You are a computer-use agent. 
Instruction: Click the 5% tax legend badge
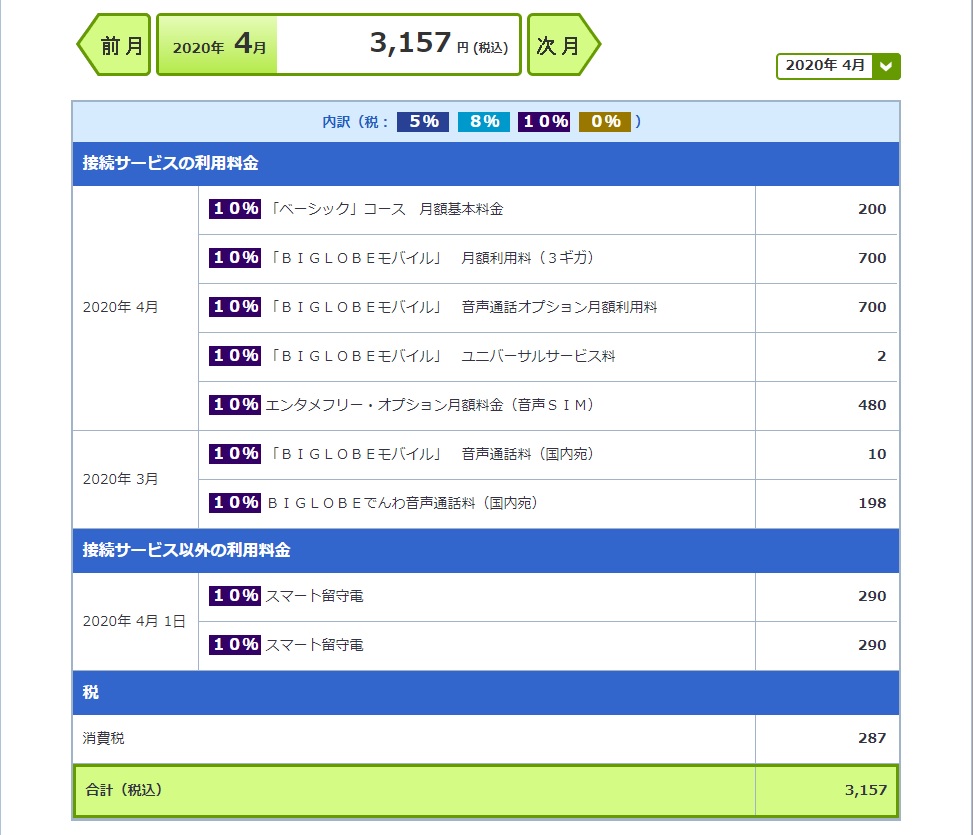[423, 122]
